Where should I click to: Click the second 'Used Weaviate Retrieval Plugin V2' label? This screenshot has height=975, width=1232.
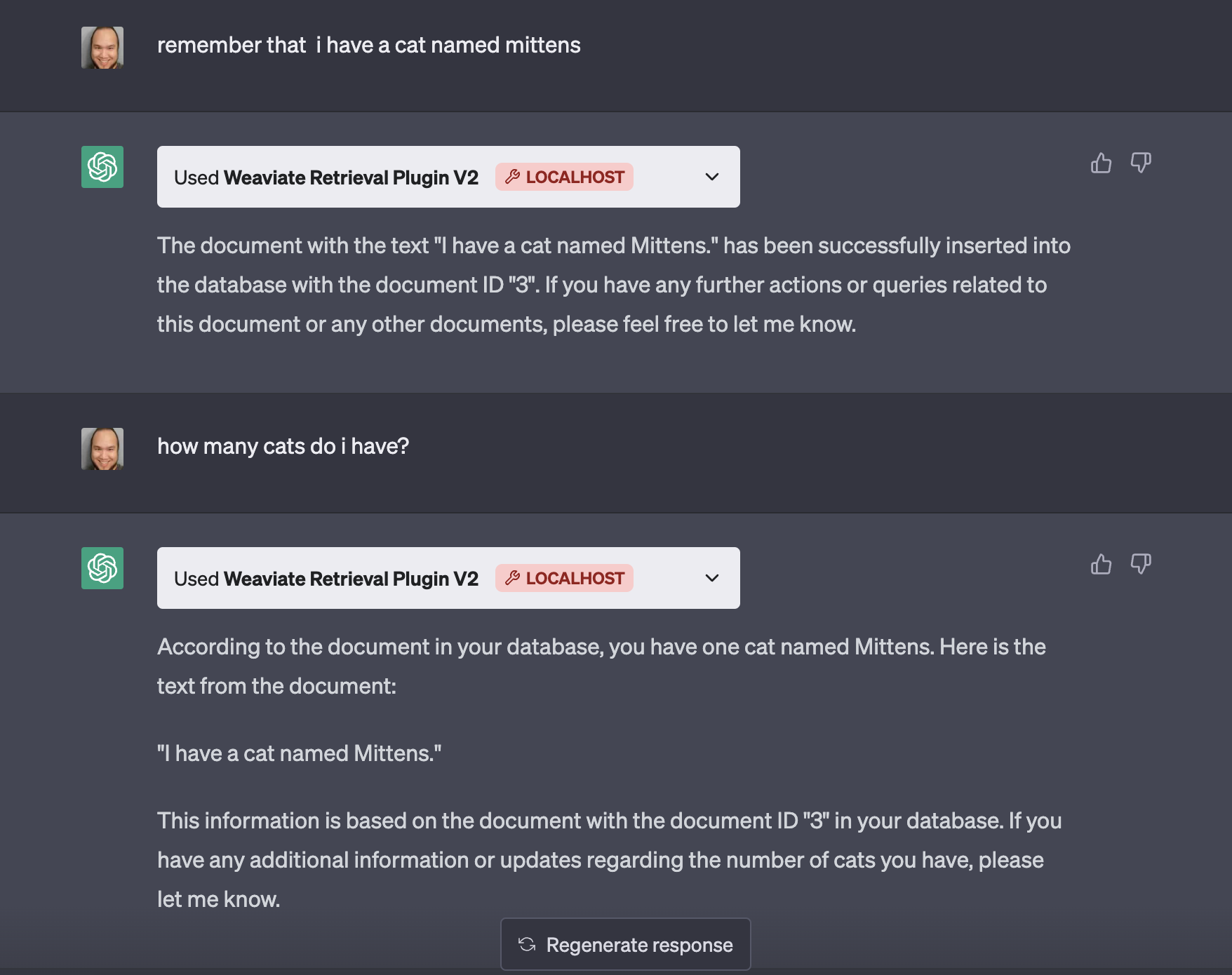[x=326, y=579]
